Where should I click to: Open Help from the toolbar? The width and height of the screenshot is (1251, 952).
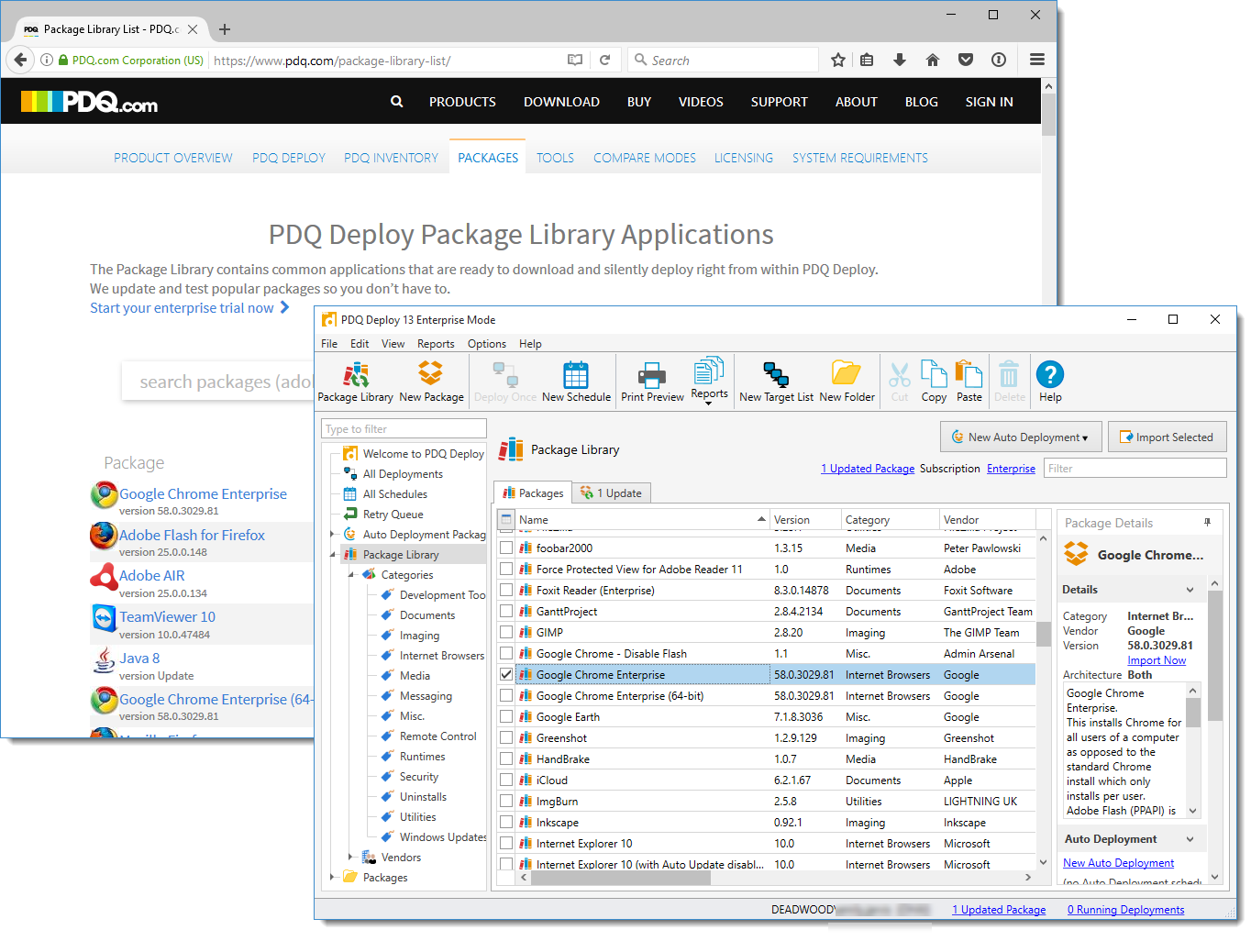[1050, 381]
